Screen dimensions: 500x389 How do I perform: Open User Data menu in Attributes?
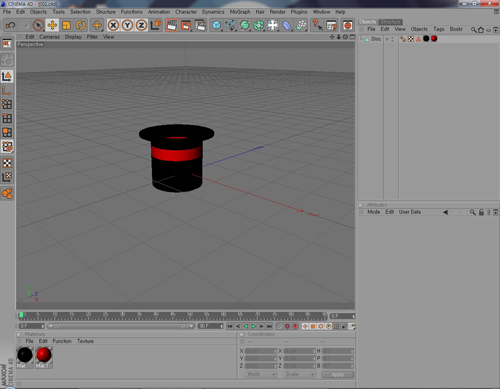(x=410, y=212)
